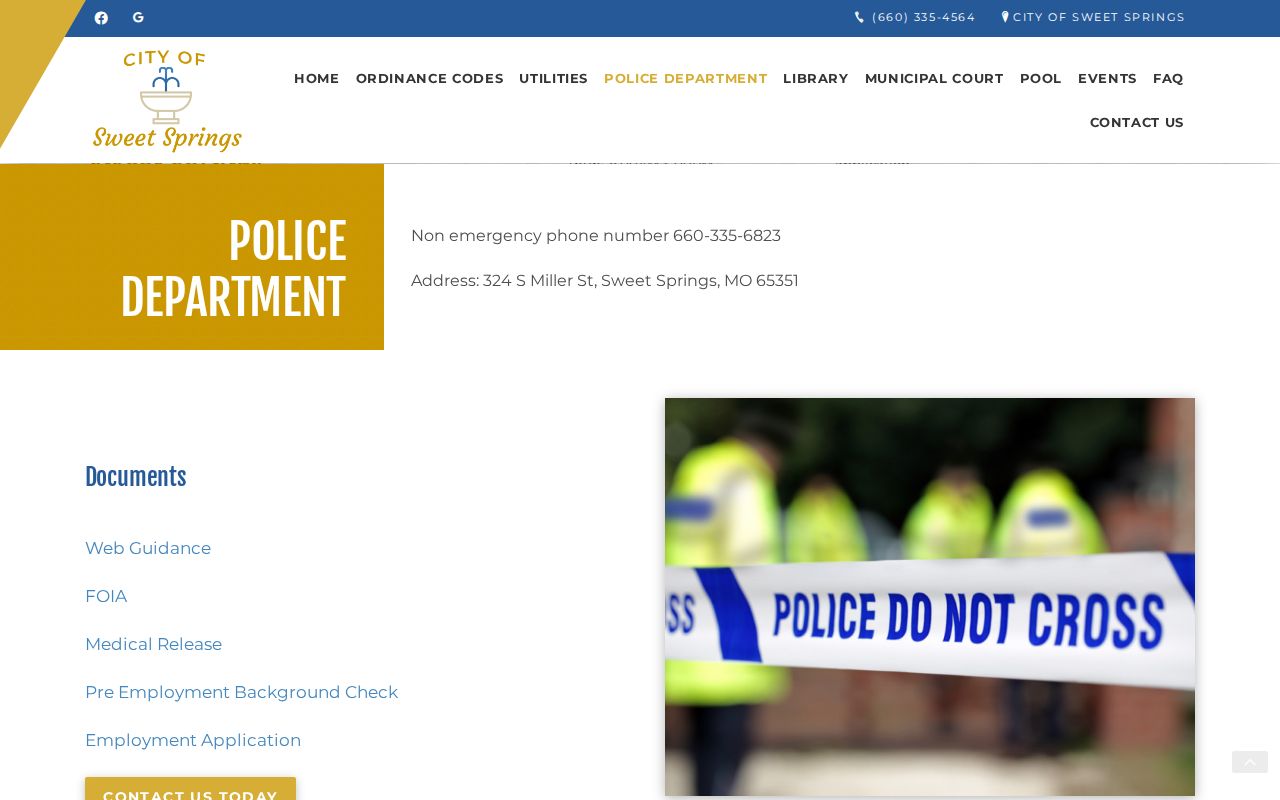Screen dimensions: 1280x800
Task: Click the Police Department banner heading
Action: click(x=233, y=270)
